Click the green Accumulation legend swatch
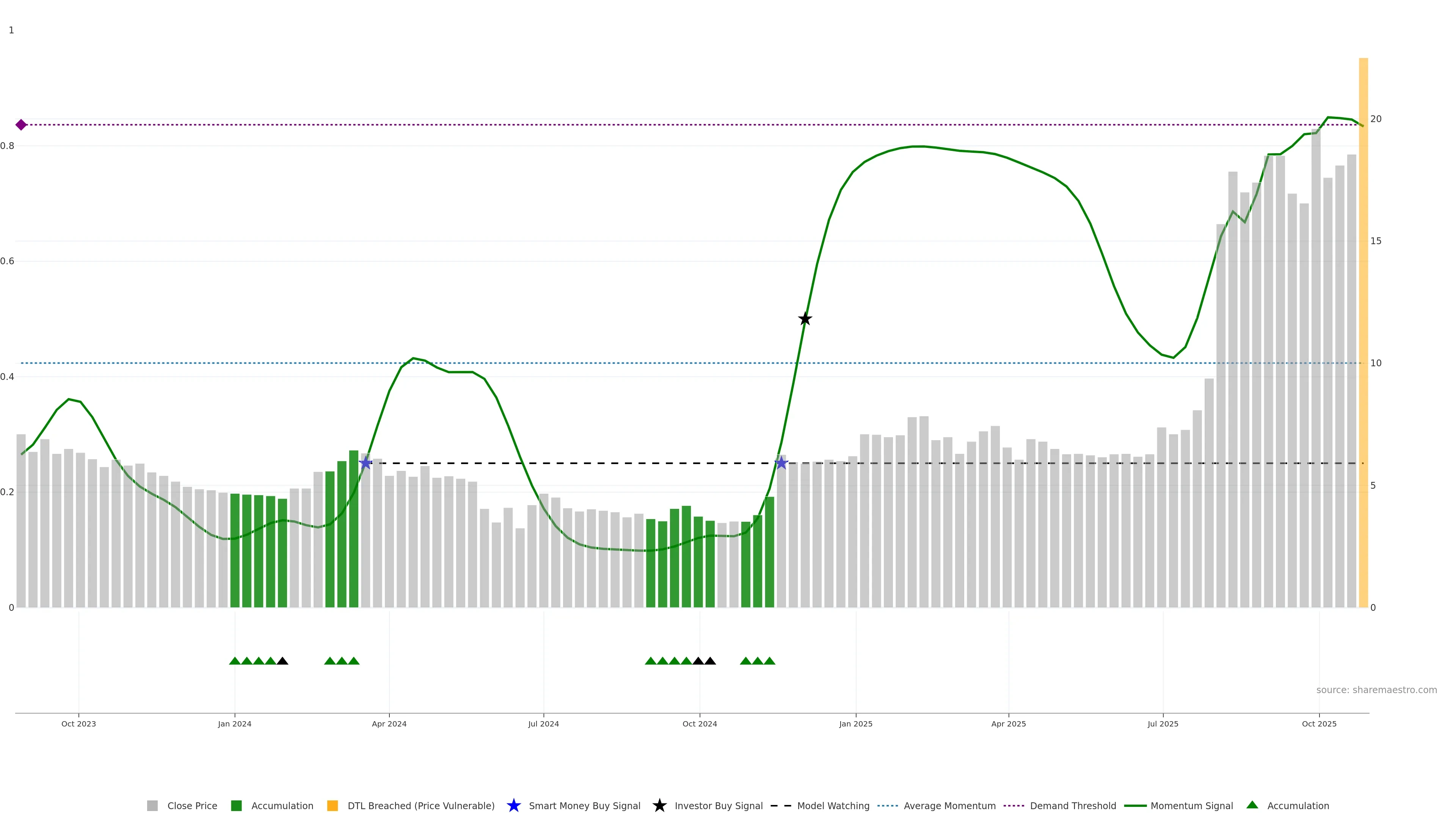This screenshot has height=819, width=1456. coord(237,805)
